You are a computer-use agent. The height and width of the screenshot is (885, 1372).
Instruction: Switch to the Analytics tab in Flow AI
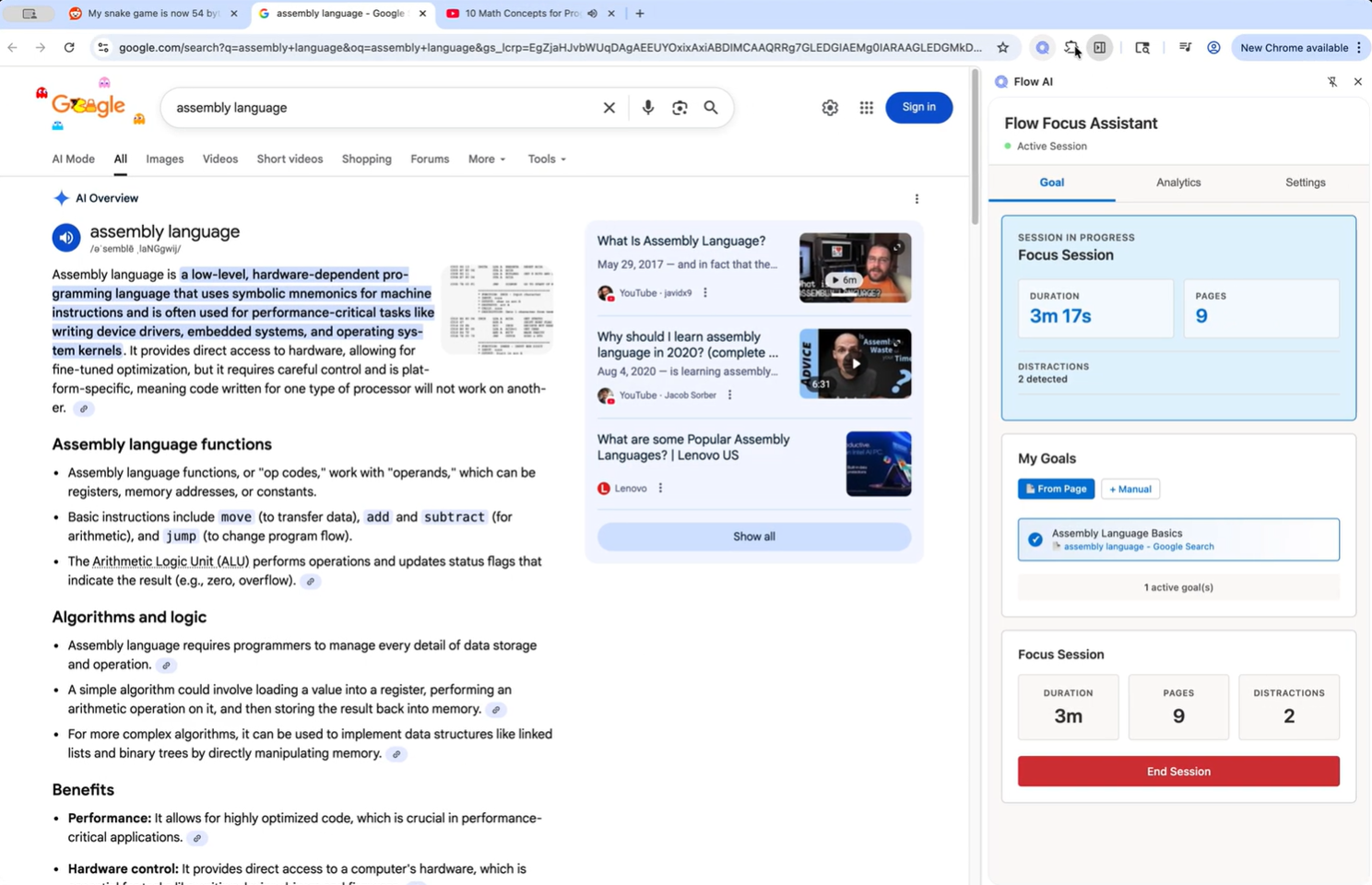[1178, 183]
